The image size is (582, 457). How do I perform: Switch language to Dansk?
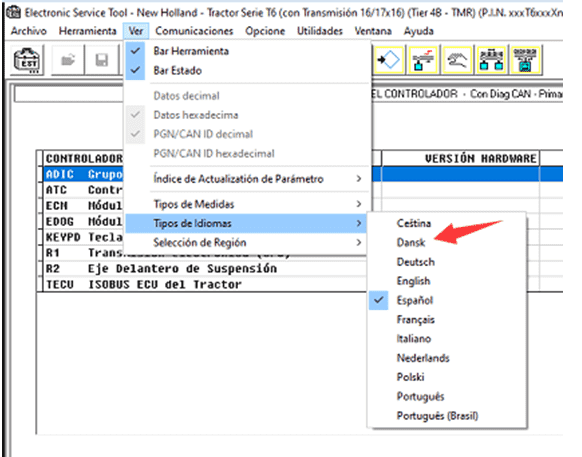click(447, 242)
